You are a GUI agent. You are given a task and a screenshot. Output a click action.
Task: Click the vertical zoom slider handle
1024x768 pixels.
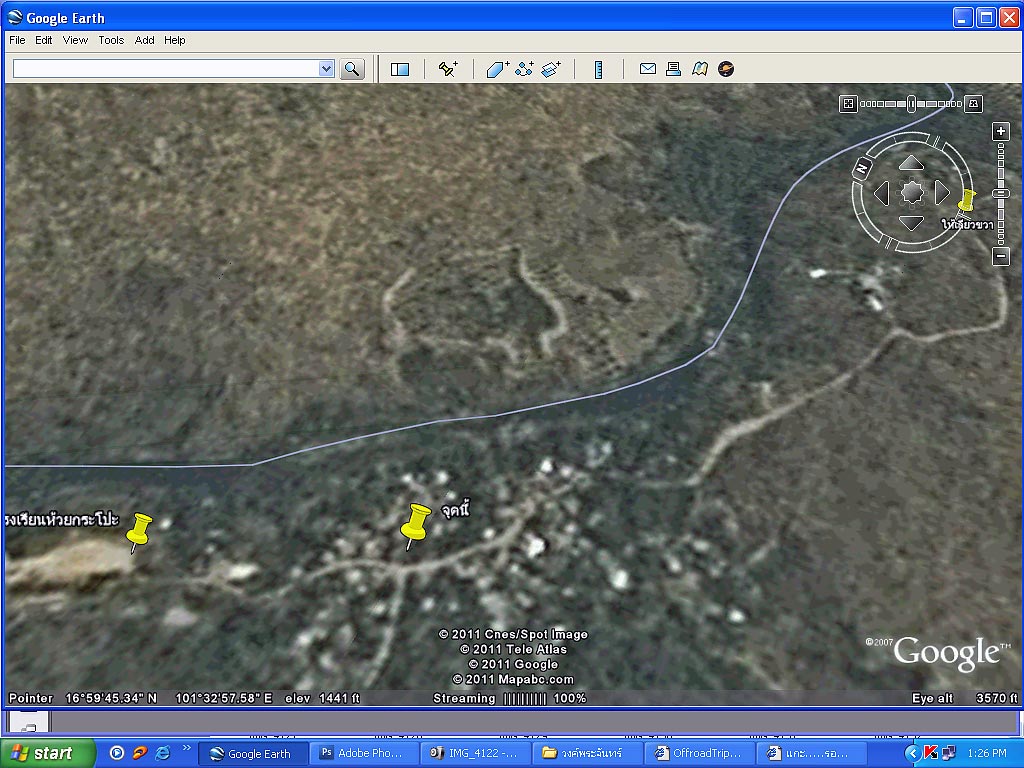[1001, 193]
